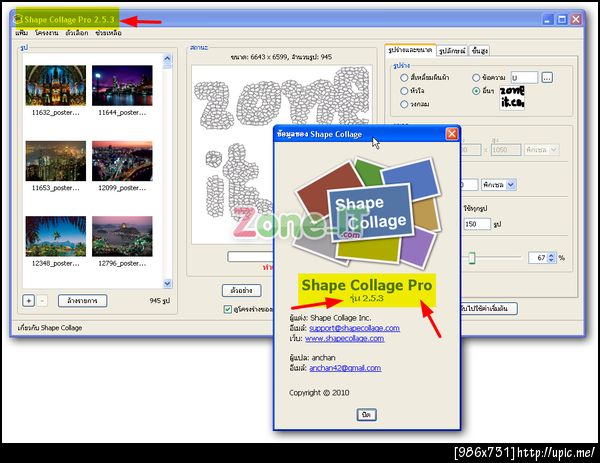Click the 'Shape Collage Pro' title in About dialog

tap(367, 285)
